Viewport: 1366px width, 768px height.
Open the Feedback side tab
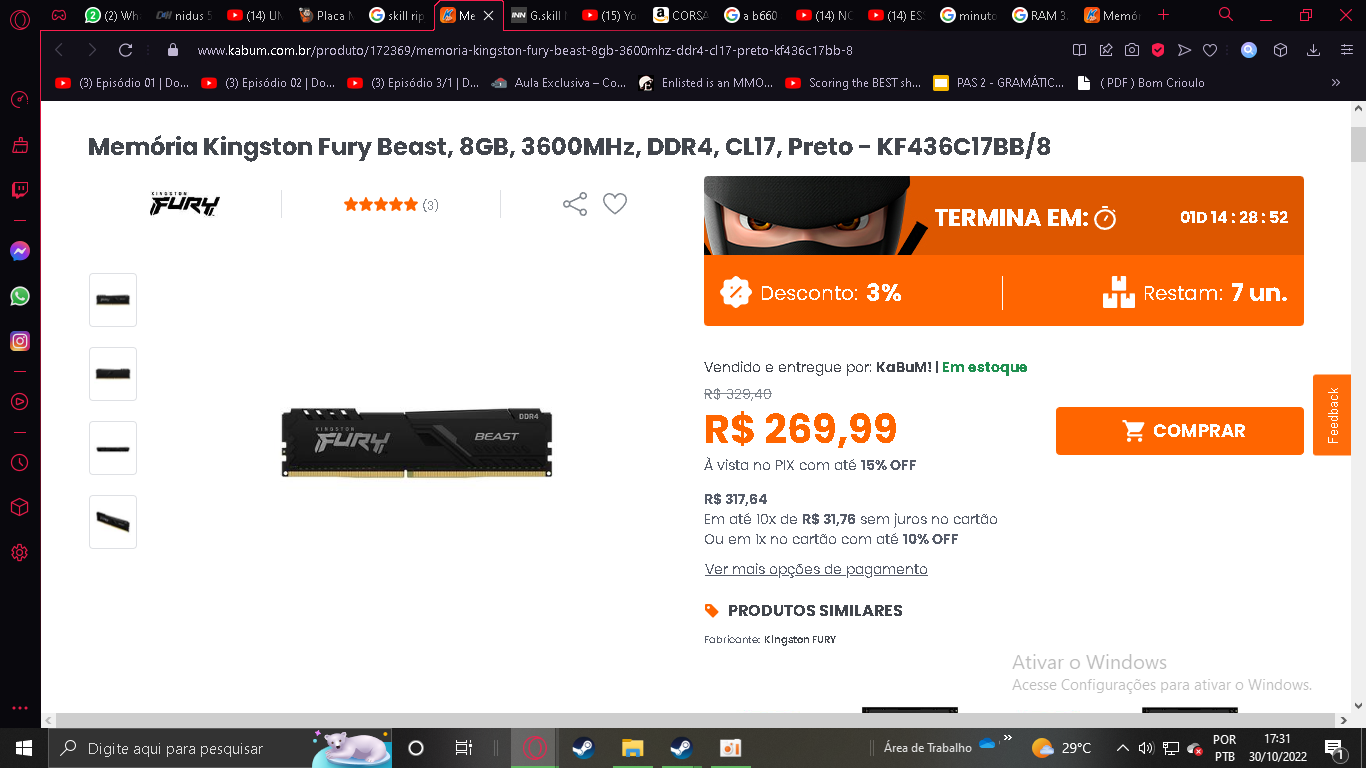pos(1332,415)
